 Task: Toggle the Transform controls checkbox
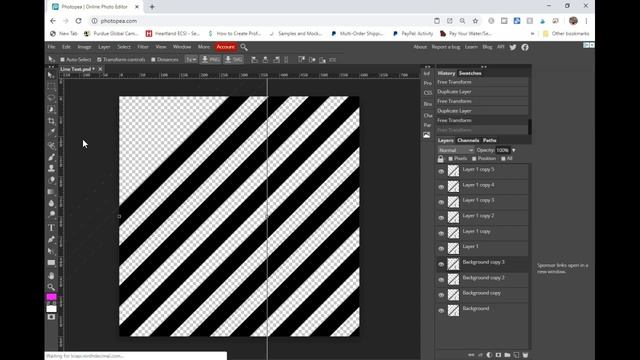pos(99,60)
